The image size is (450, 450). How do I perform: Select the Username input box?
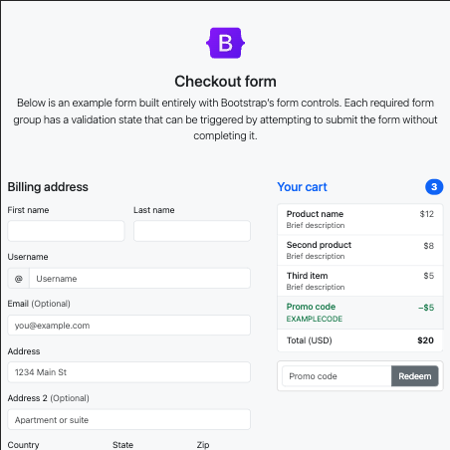pyautogui.click(x=140, y=278)
